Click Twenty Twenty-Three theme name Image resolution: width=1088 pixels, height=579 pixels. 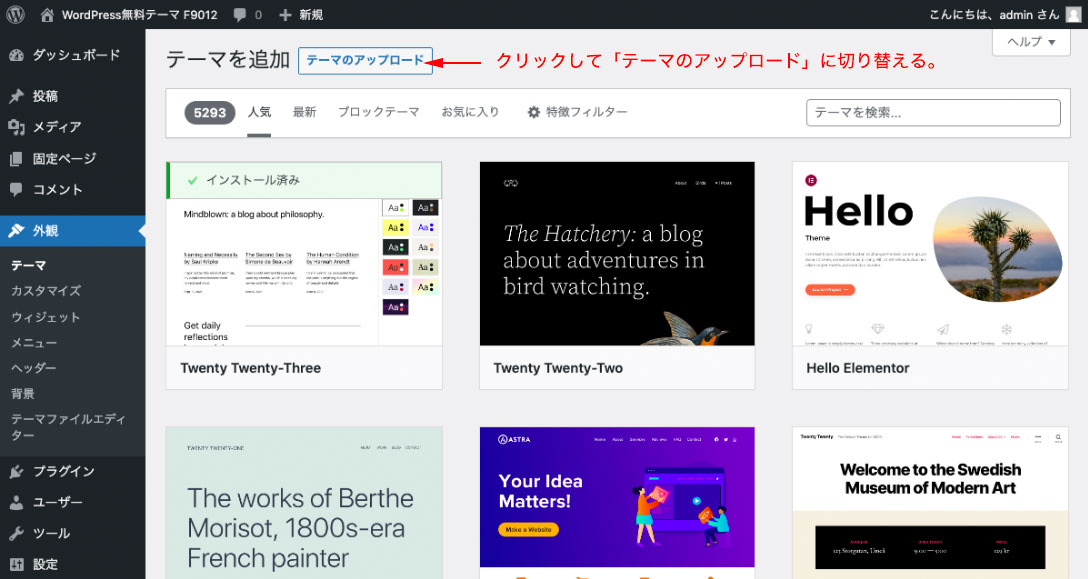(250, 369)
